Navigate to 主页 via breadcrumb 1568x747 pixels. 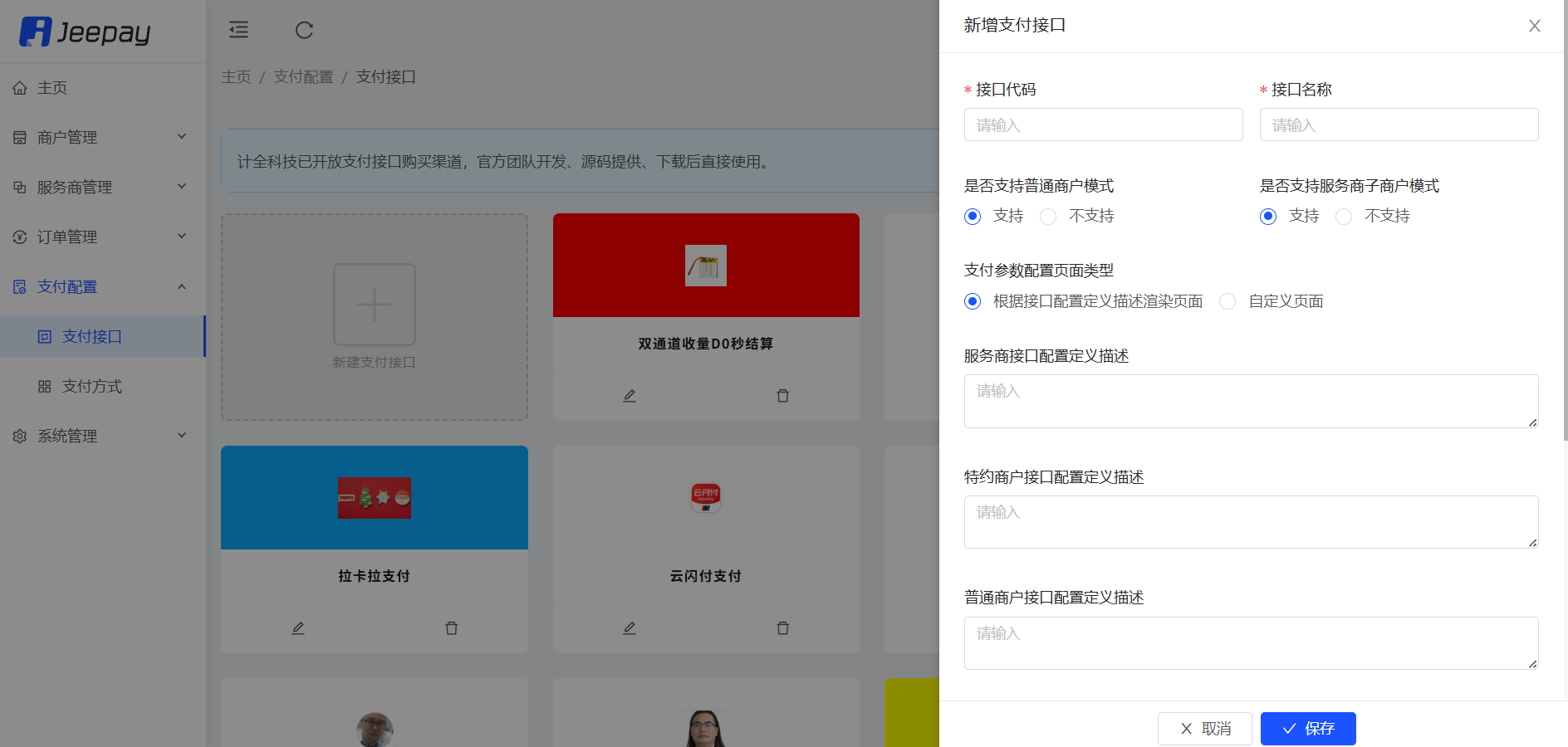236,76
